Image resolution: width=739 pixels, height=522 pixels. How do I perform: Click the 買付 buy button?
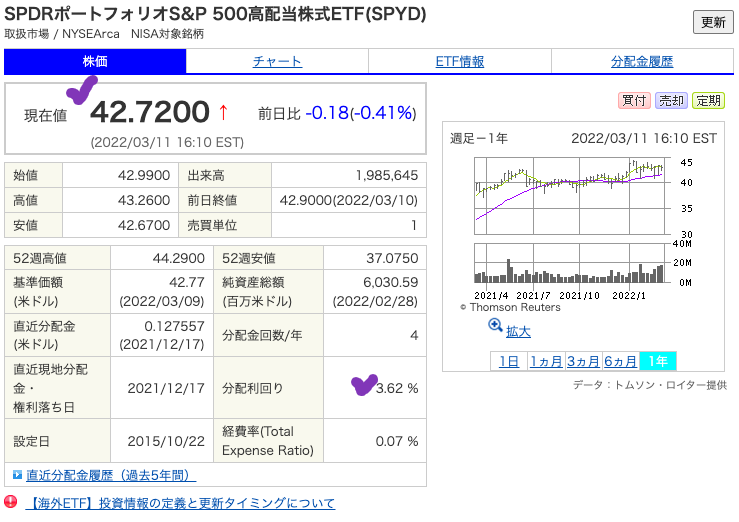click(x=634, y=100)
